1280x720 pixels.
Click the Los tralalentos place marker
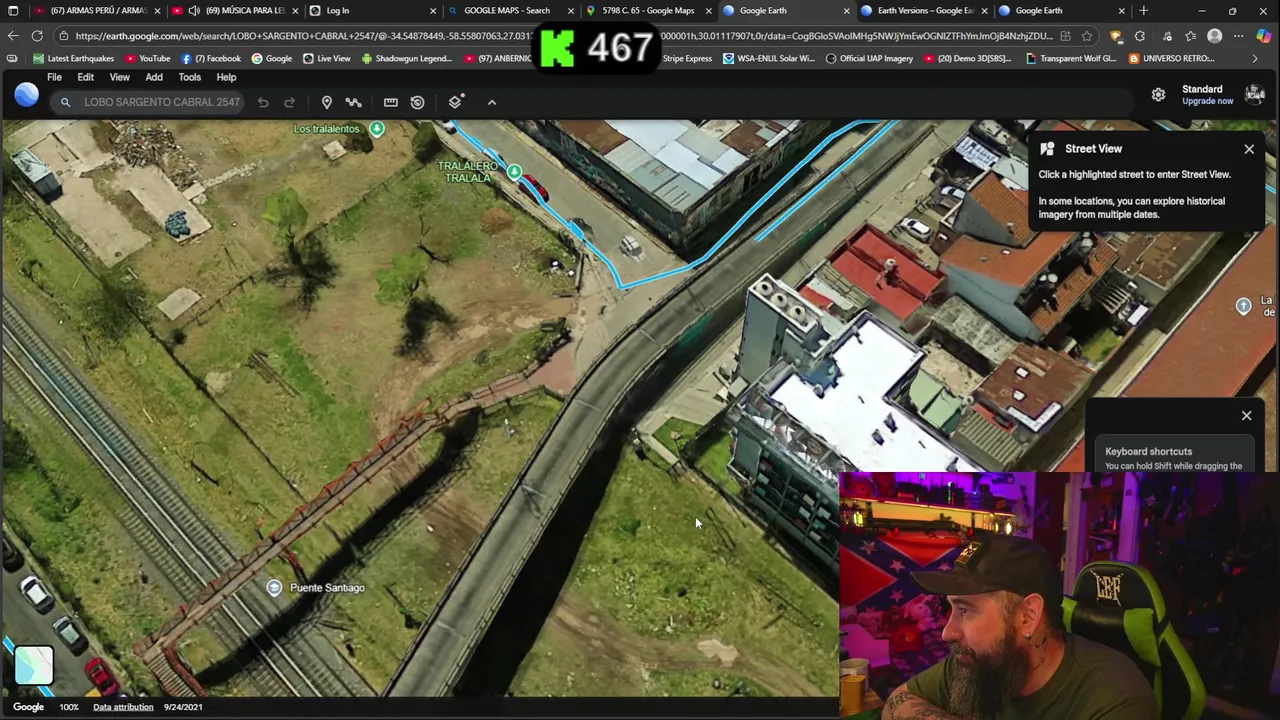point(377,129)
